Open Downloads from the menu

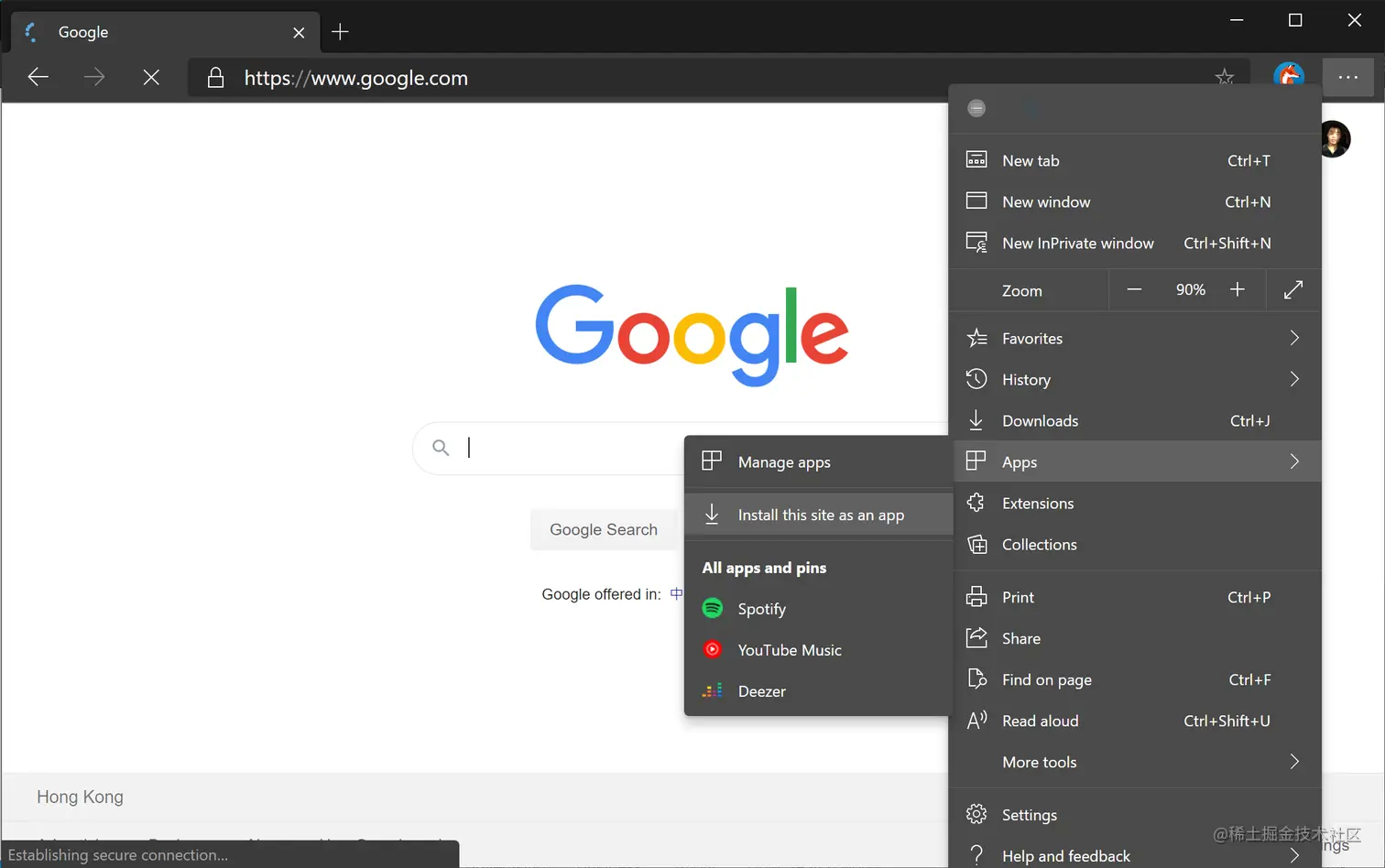tap(1135, 420)
